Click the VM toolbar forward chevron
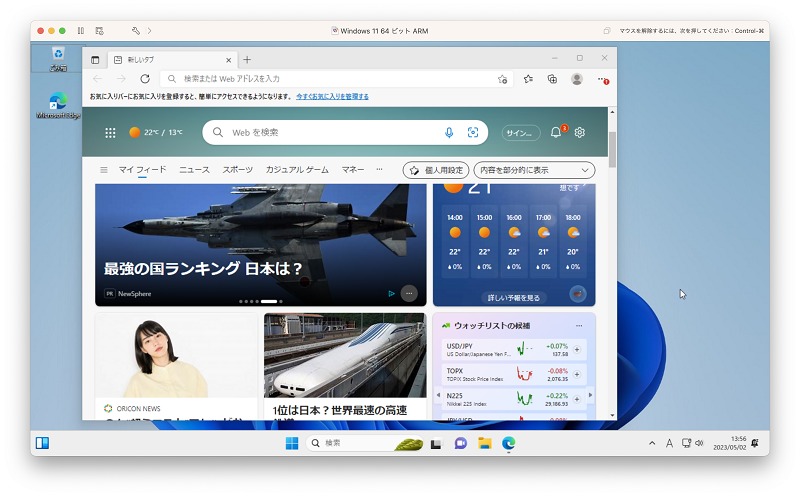This screenshot has width=800, height=496. click(x=149, y=31)
